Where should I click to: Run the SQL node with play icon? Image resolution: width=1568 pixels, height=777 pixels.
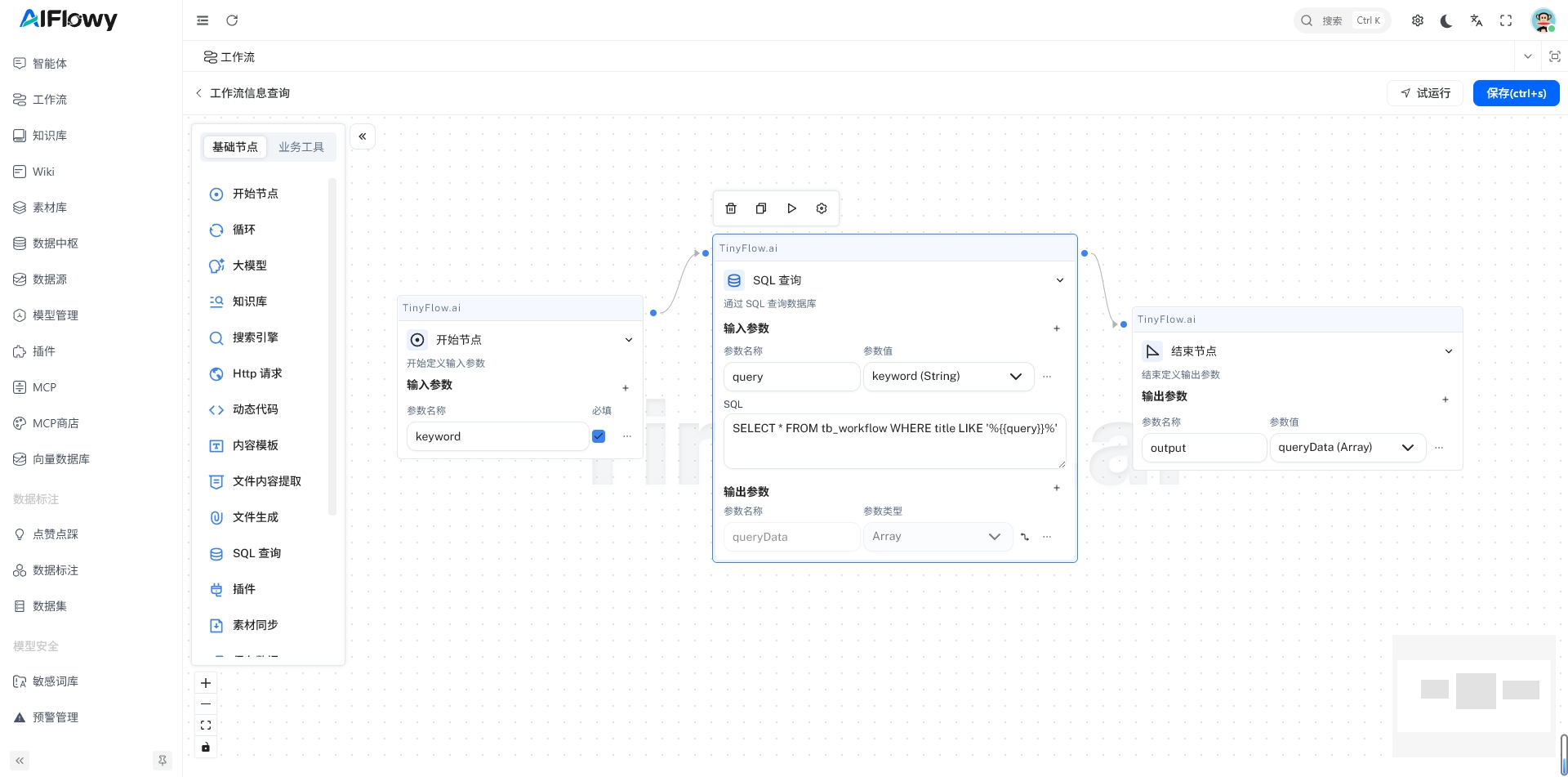[791, 208]
